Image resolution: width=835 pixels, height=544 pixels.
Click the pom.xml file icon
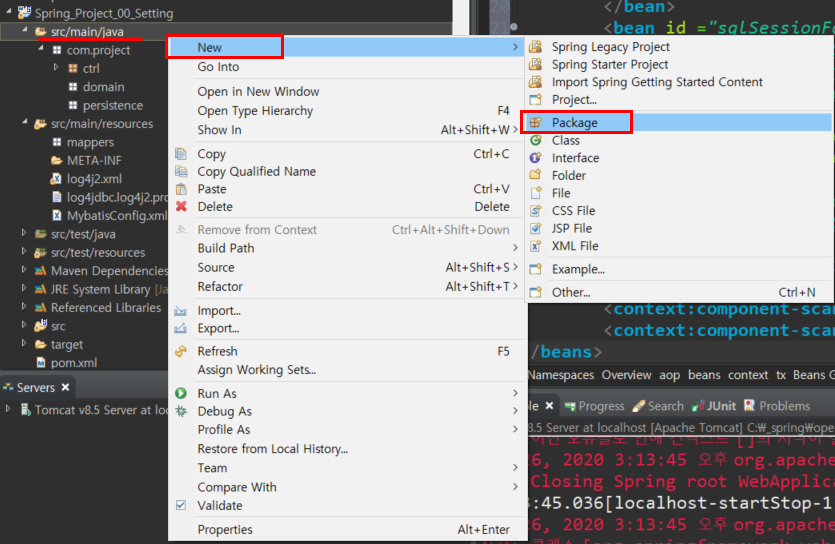click(x=40, y=362)
